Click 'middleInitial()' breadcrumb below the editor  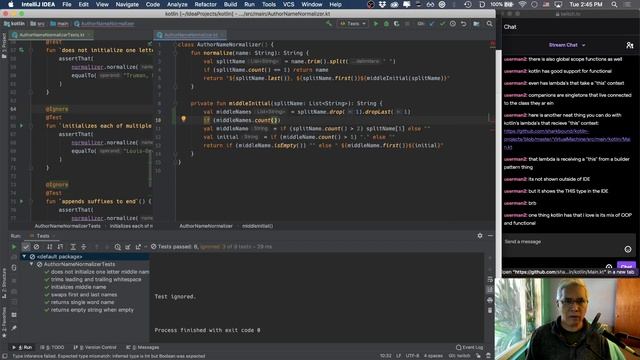click(x=258, y=226)
